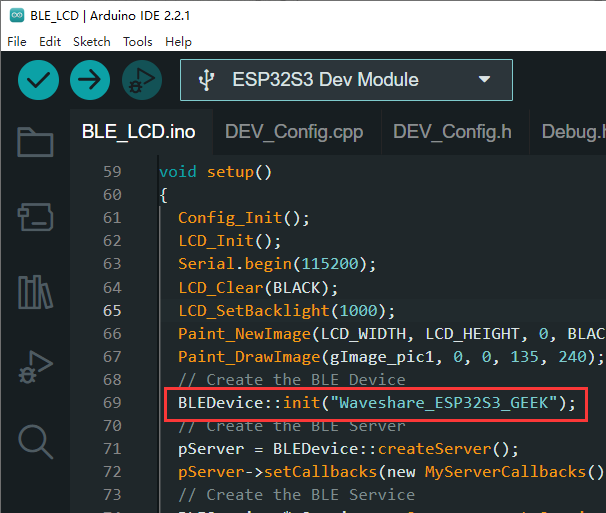
Task: Open the Boards Manager sidebar icon
Action: click(x=36, y=216)
